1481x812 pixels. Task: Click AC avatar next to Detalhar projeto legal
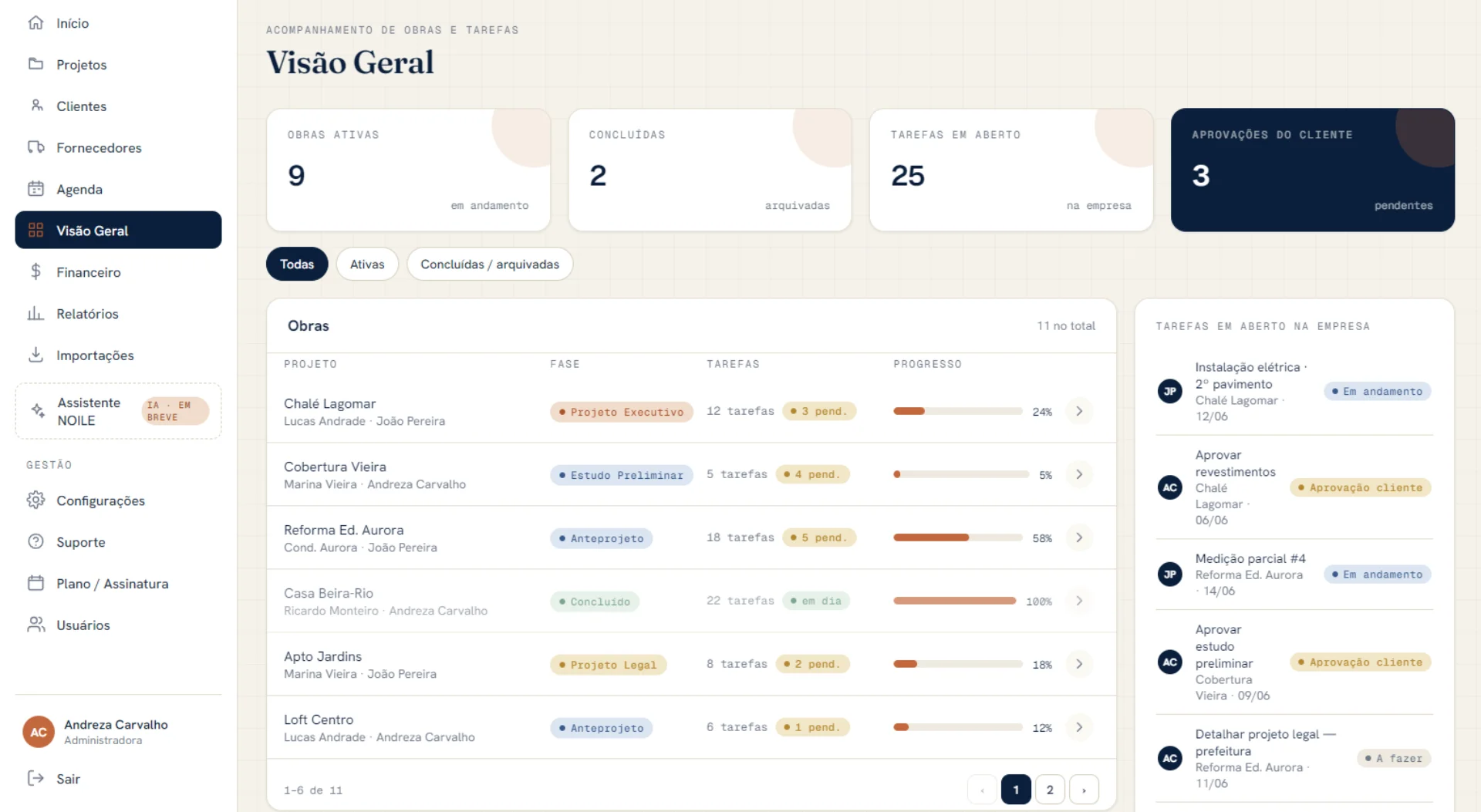(x=1170, y=758)
